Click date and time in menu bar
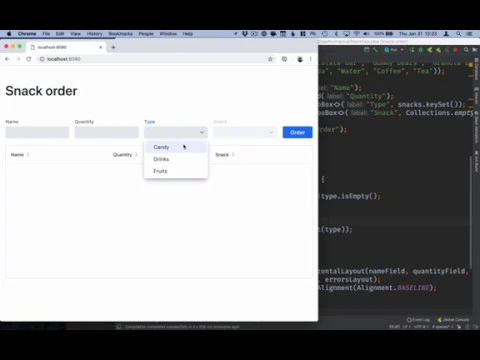Image resolution: width=480 pixels, height=360 pixels. pyautogui.click(x=418, y=34)
